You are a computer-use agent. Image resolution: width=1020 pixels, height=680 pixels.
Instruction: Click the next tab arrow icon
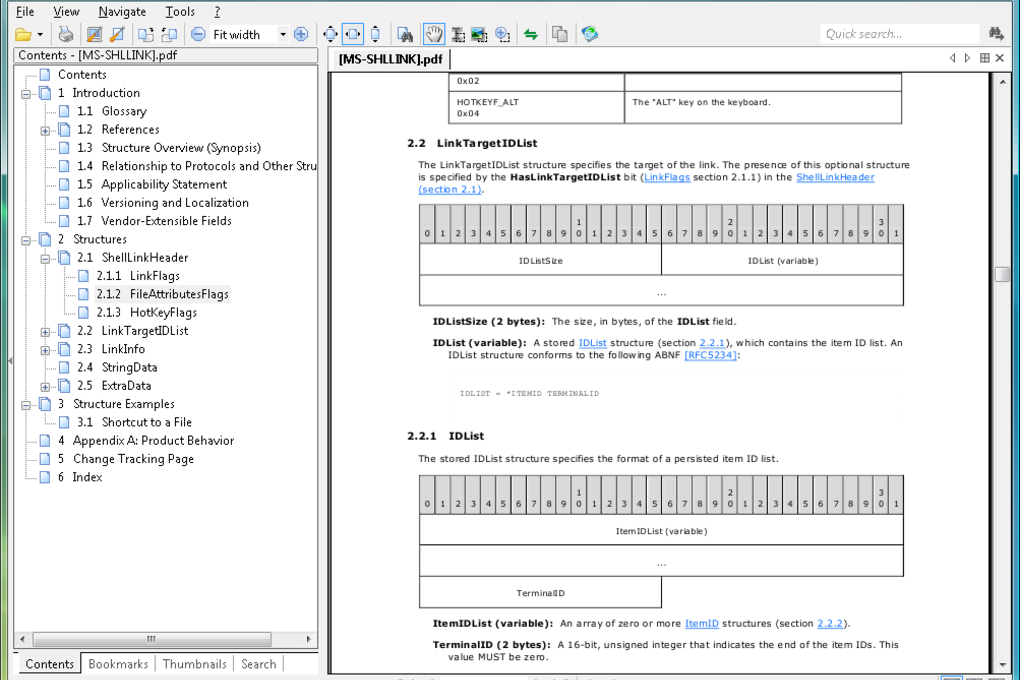pyautogui.click(x=967, y=58)
